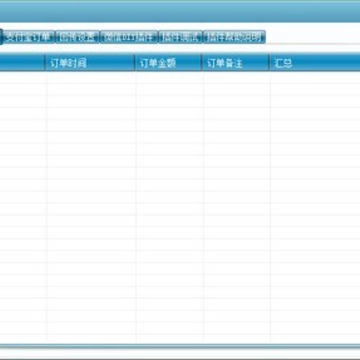
Task: Open the 插件帮助说明 tab
Action: point(234,37)
